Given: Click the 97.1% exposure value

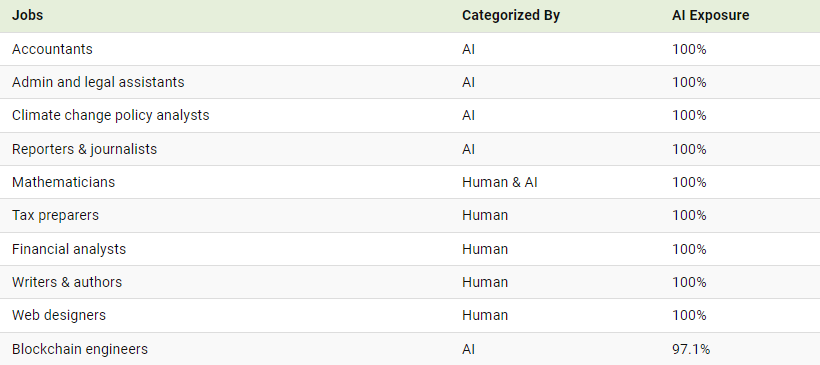Looking at the screenshot, I should pos(691,349).
